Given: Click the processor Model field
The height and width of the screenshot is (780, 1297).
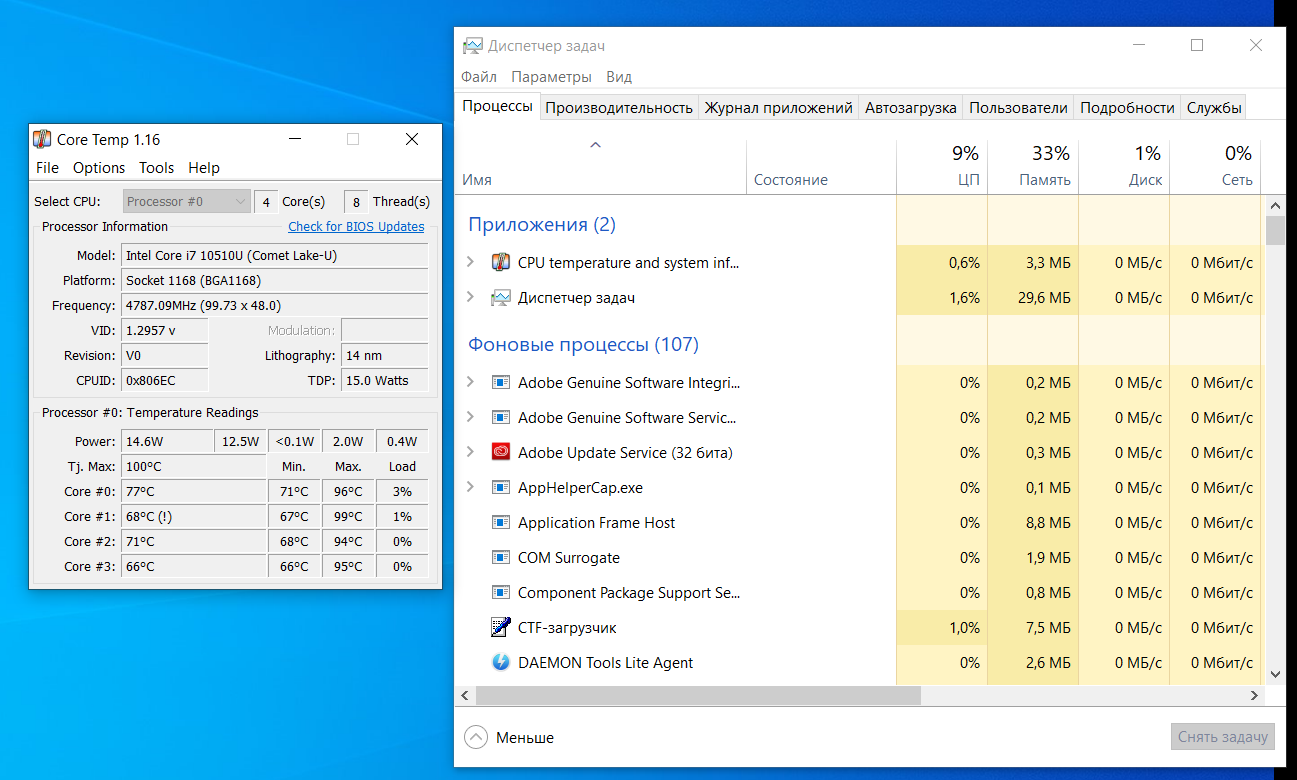Looking at the screenshot, I should coord(275,256).
